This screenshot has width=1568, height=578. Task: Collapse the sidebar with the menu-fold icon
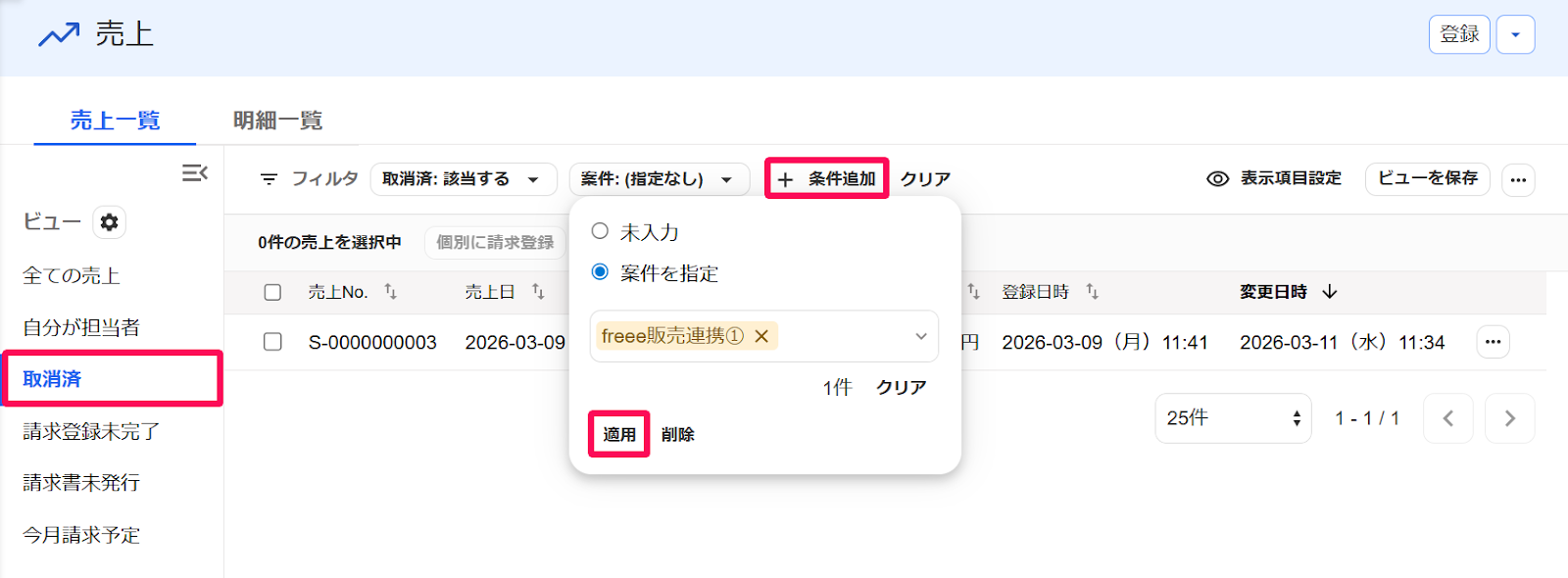pyautogui.click(x=195, y=173)
